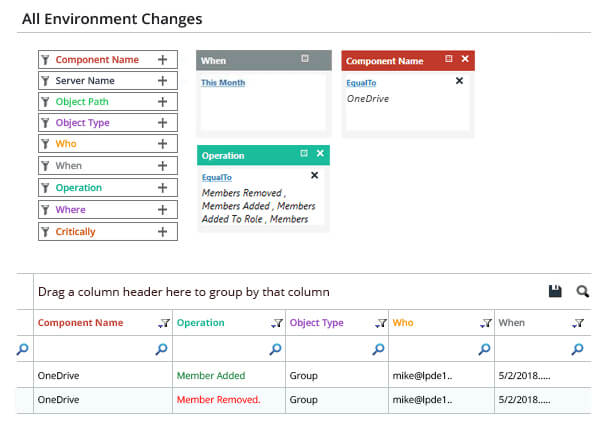This screenshot has width=612, height=430.
Task: Open Component Name column filter dropdown
Action: tap(164, 323)
